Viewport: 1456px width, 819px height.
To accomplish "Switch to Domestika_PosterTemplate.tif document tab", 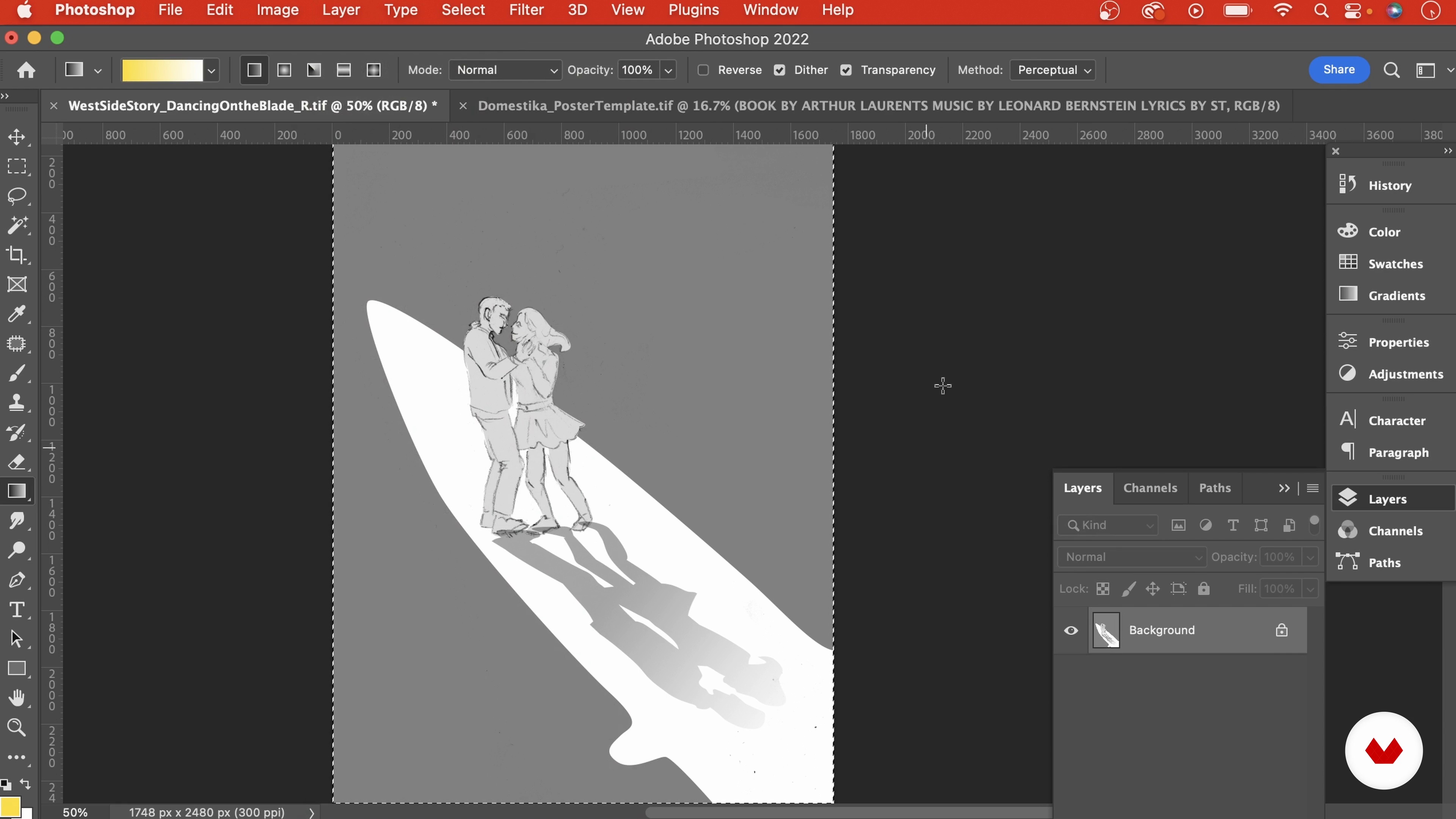I will coord(879,106).
